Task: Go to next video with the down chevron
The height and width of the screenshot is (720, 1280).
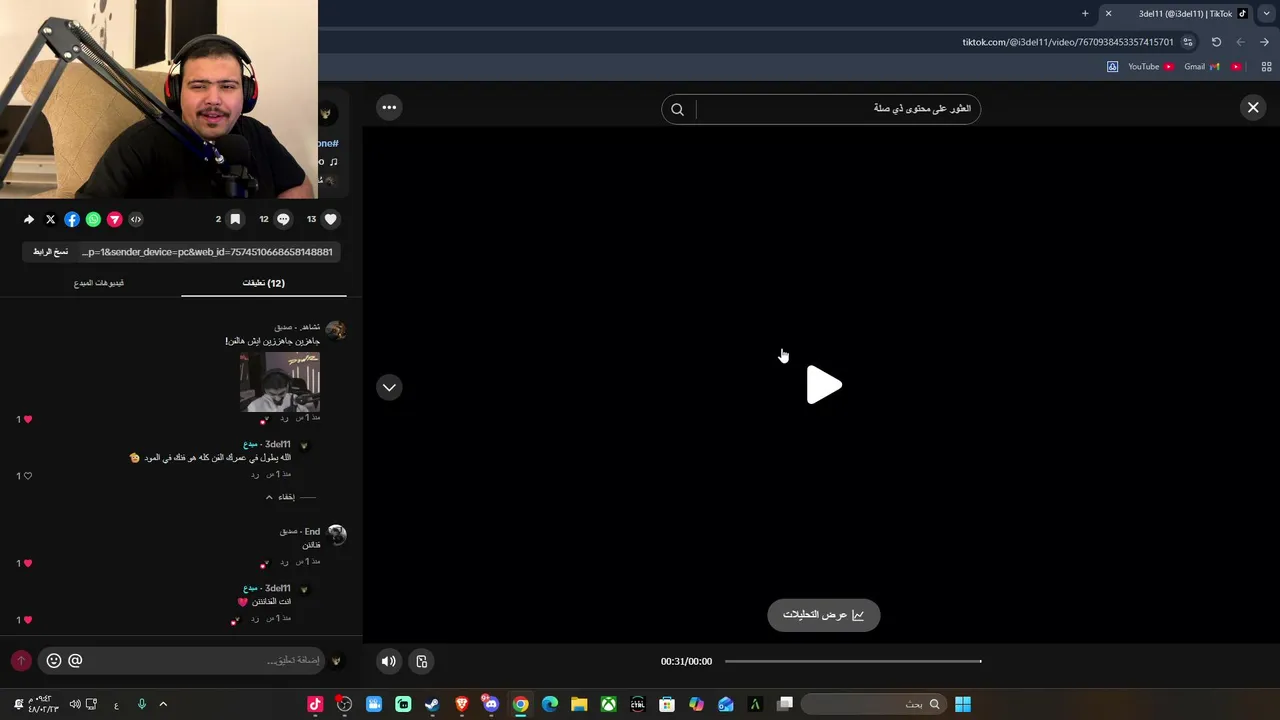Action: pos(389,387)
